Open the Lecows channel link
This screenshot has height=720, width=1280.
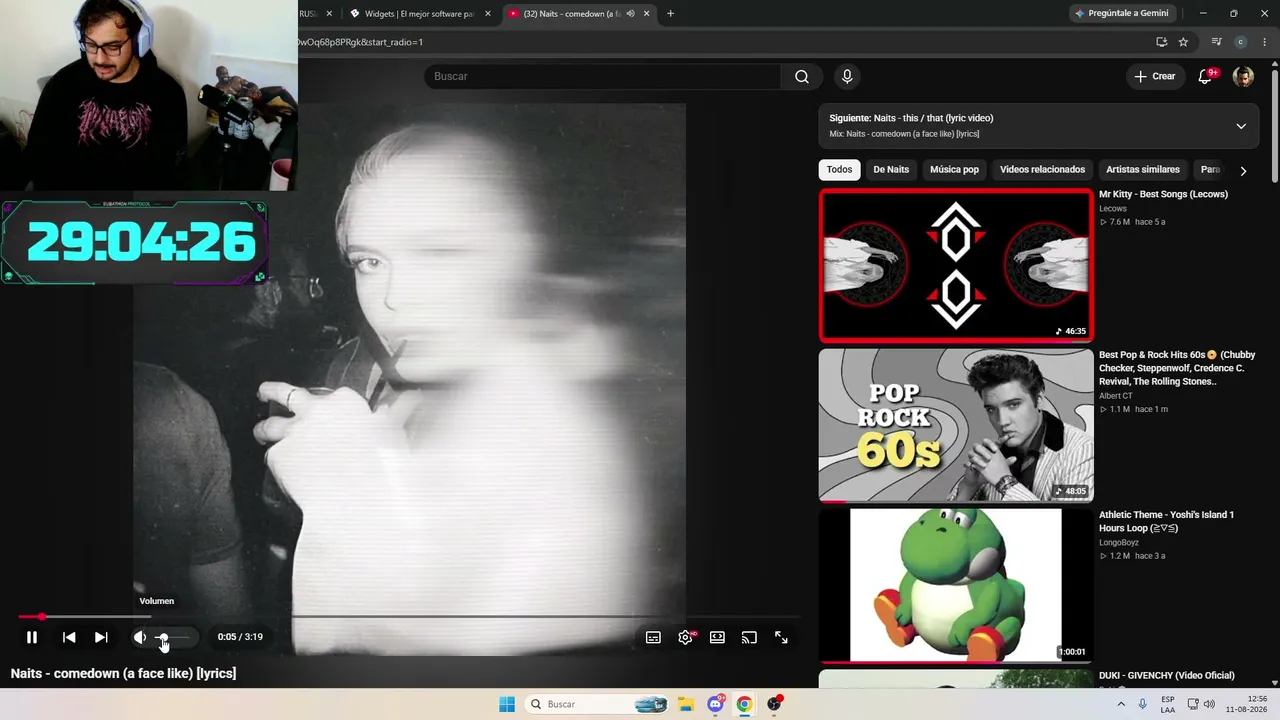(1113, 208)
